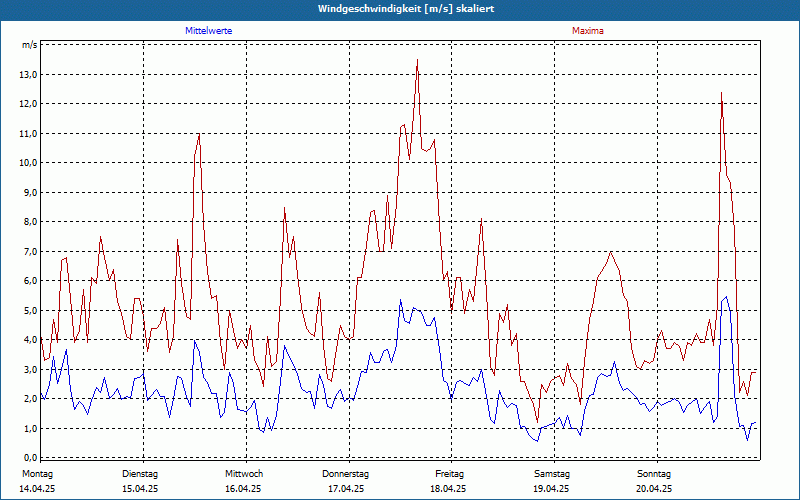Viewport: 800px width, 500px height.
Task: Click the 7,0 y-axis value
Action: [x=30, y=252]
